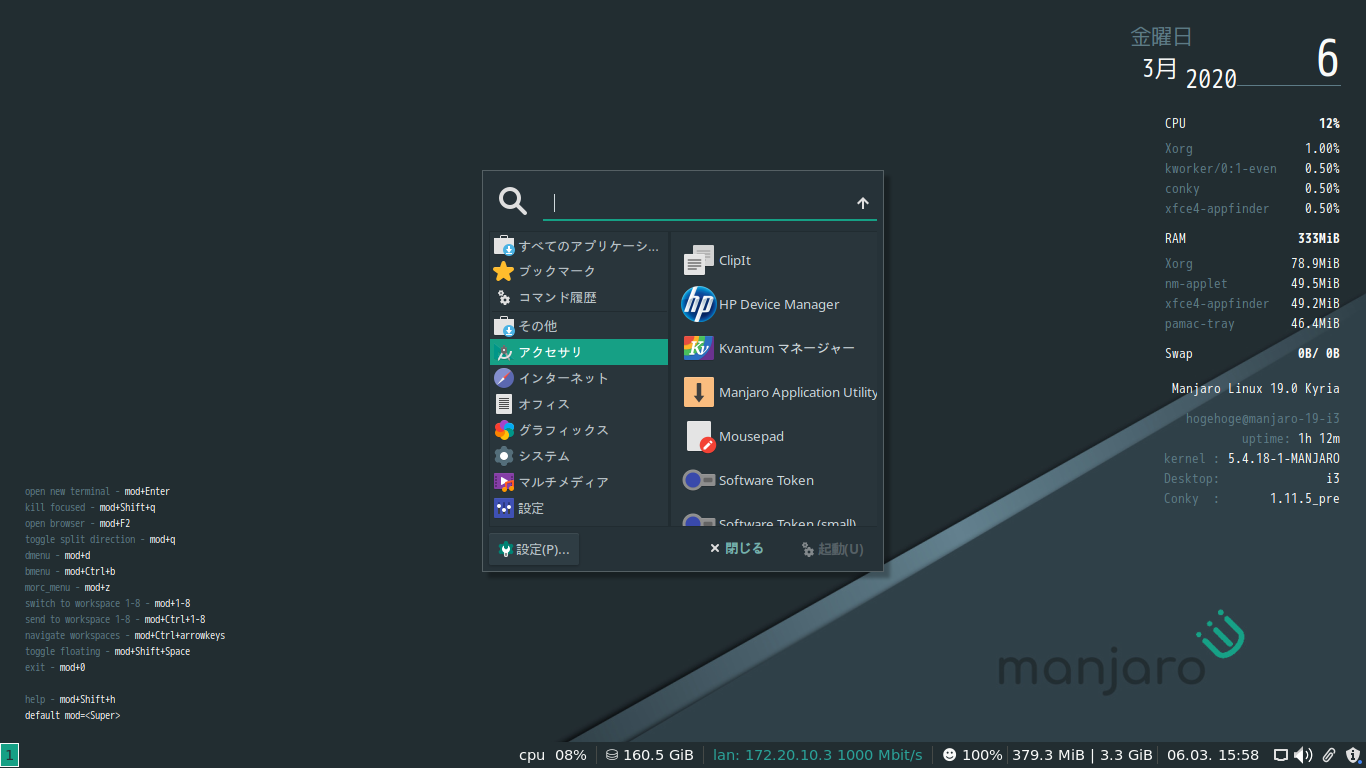The height and width of the screenshot is (768, 1366).
Task: Select システム category
Action: tap(578, 456)
